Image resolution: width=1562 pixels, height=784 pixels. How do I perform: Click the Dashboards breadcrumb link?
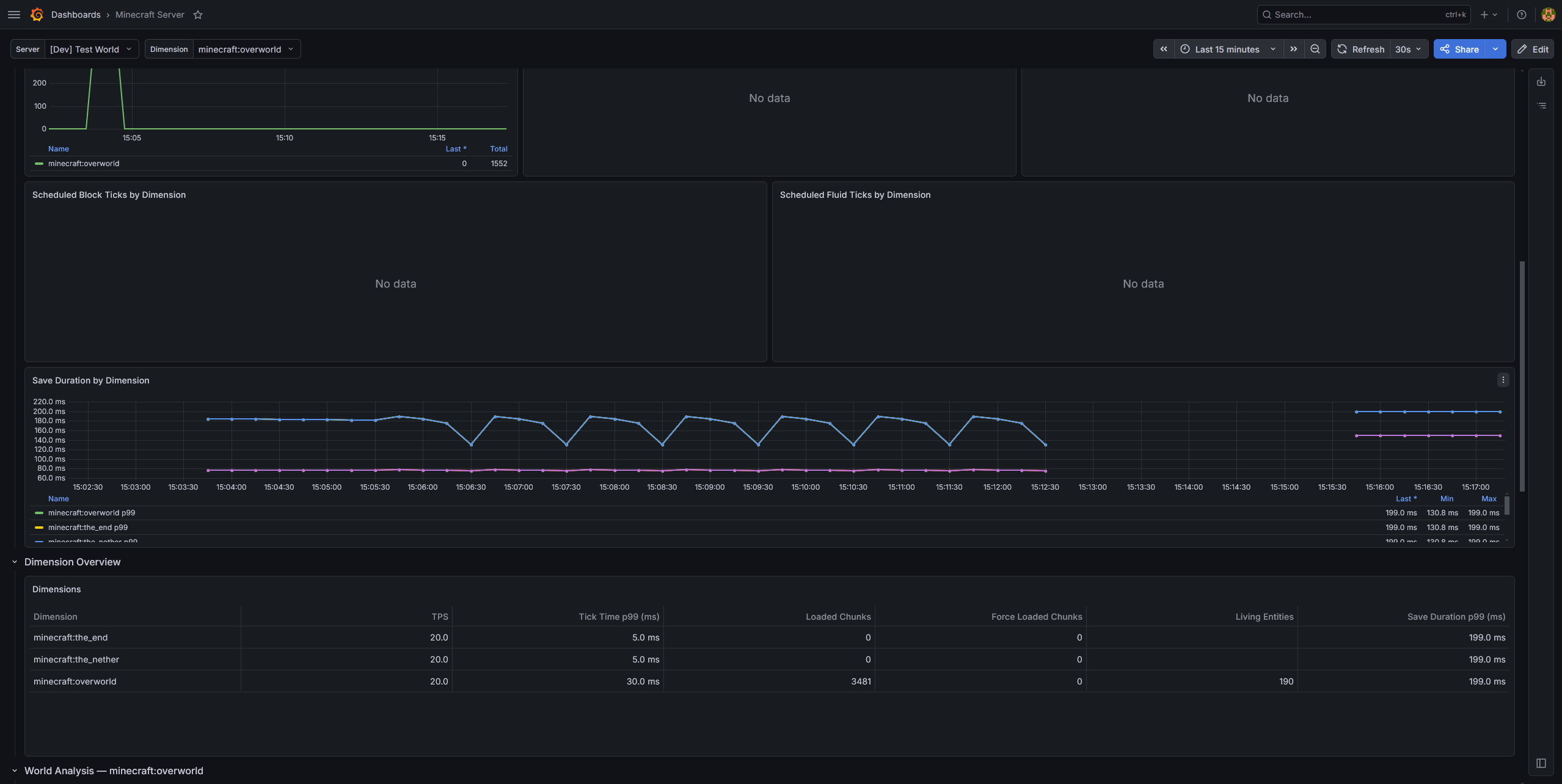[76, 15]
